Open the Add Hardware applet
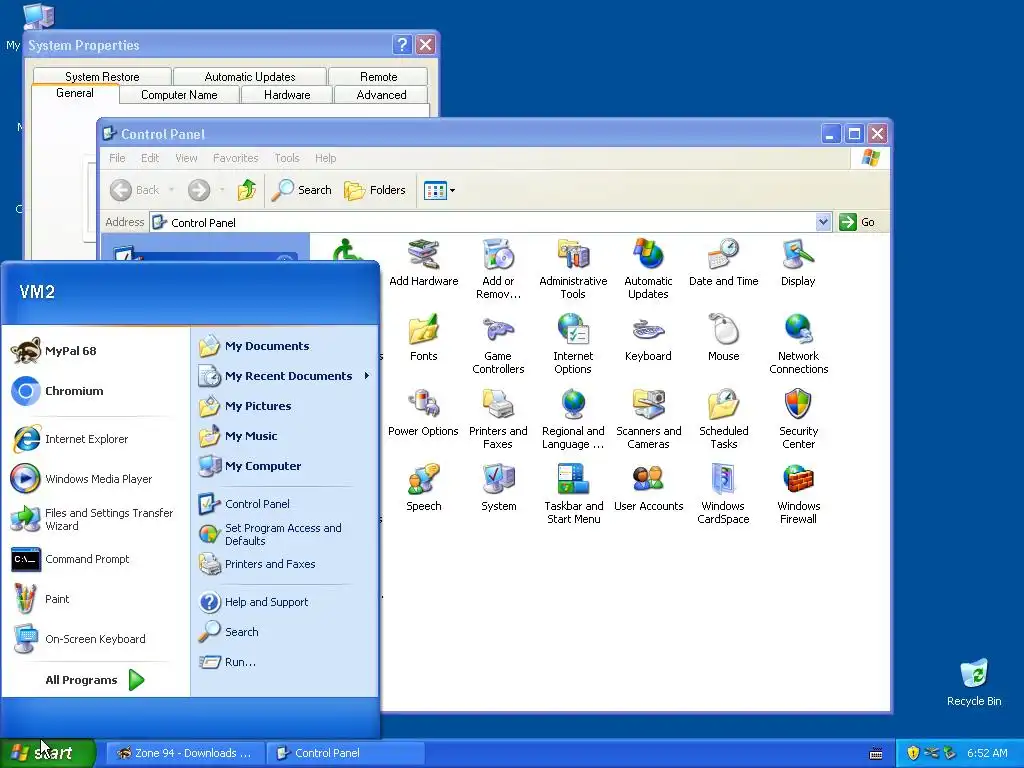Screen dimensions: 1024x768 pos(424,263)
